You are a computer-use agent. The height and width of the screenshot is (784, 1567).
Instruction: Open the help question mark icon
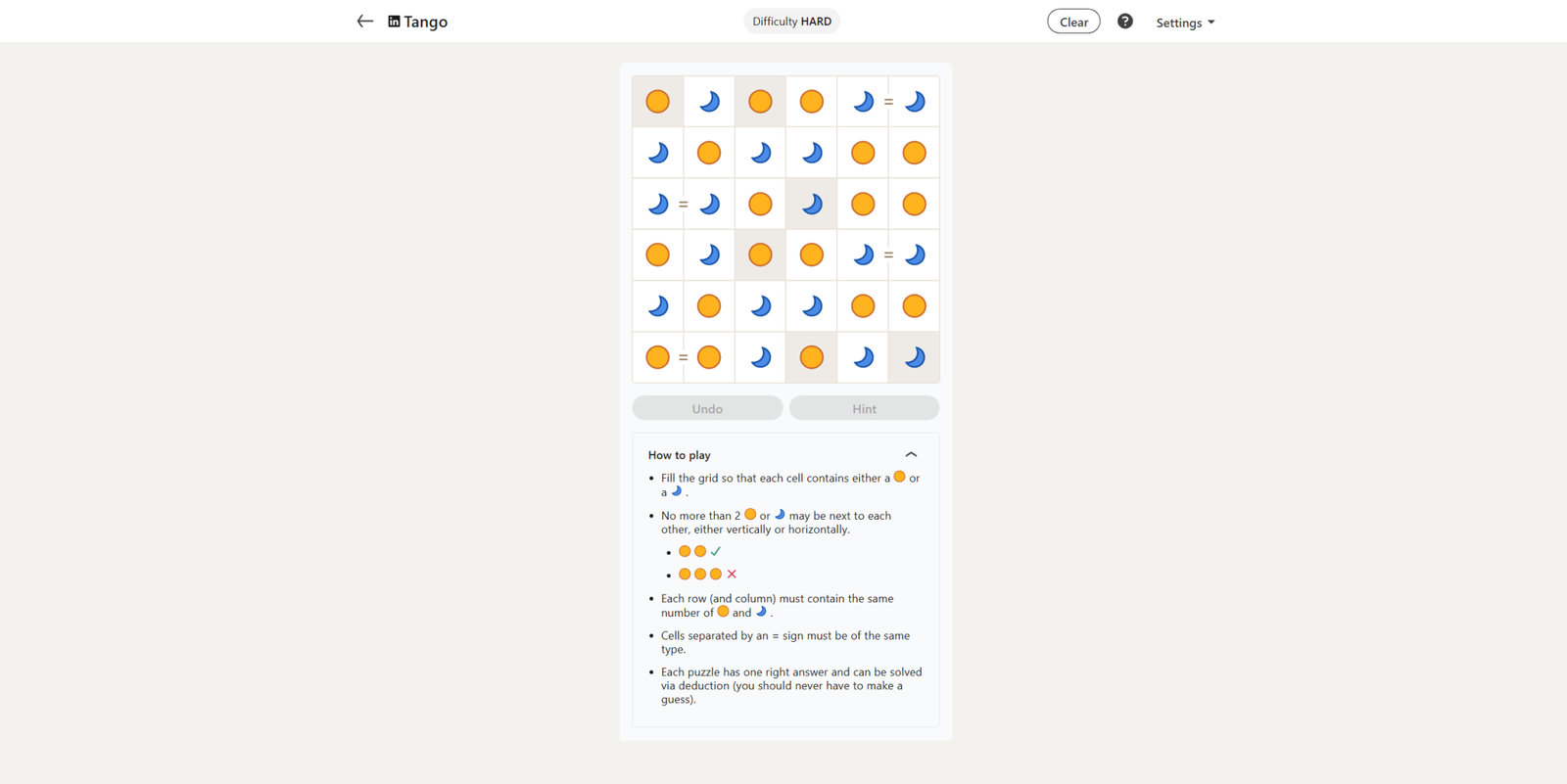pos(1124,22)
